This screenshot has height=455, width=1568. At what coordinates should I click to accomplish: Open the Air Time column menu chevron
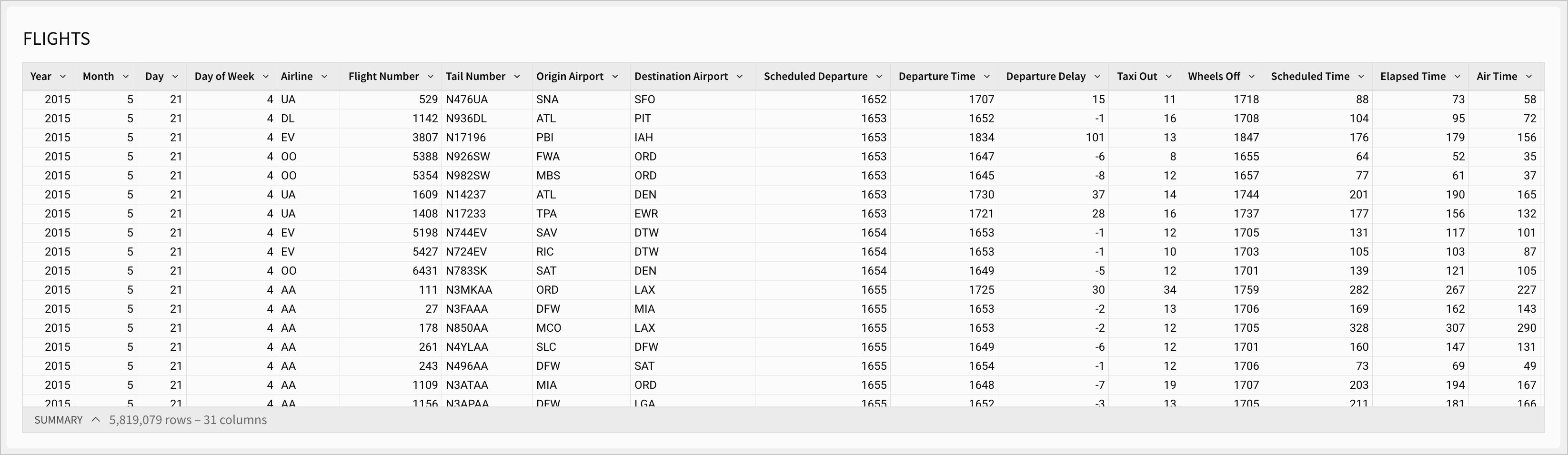coord(1529,77)
